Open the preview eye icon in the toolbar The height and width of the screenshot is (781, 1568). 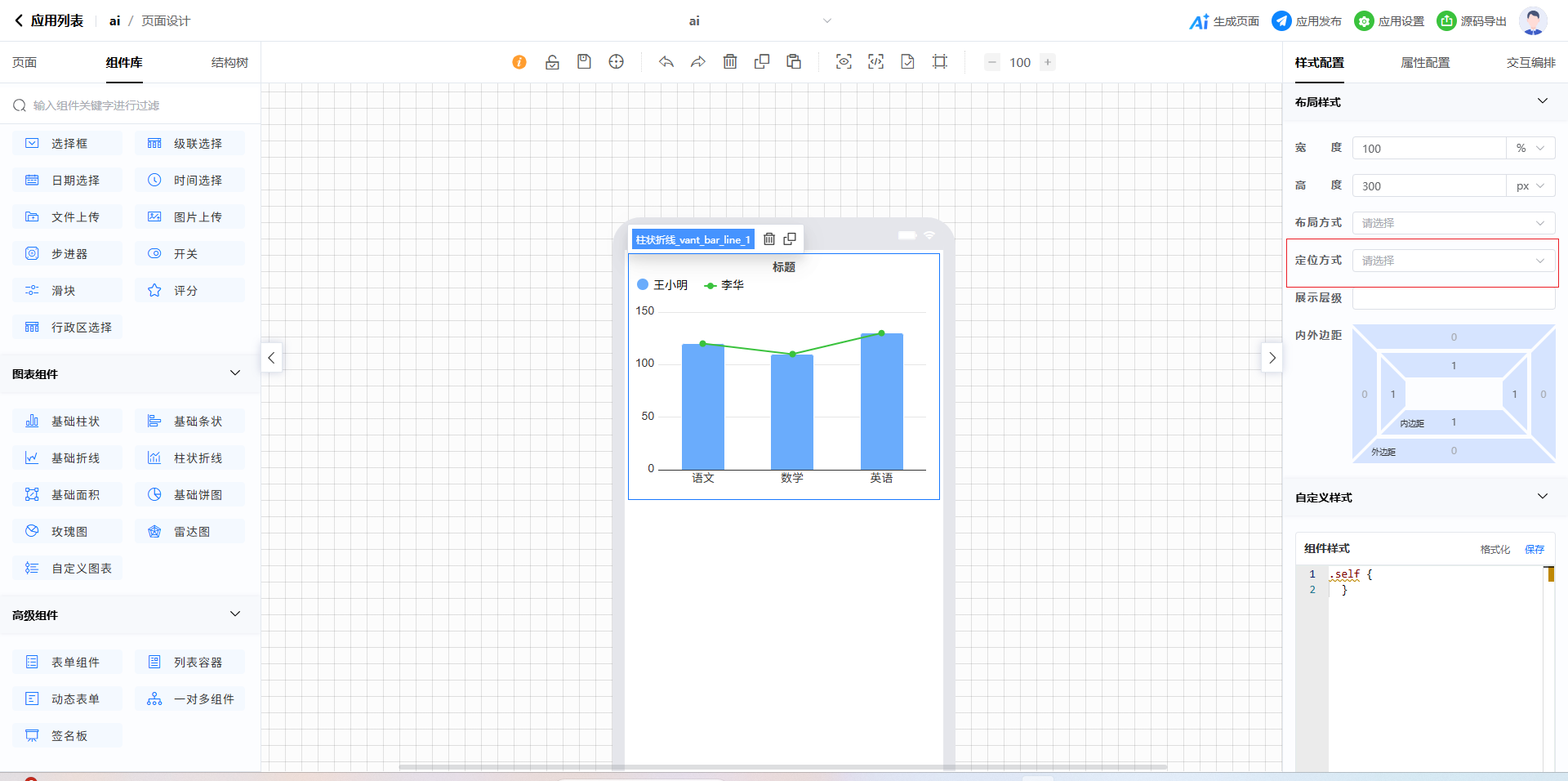click(844, 62)
